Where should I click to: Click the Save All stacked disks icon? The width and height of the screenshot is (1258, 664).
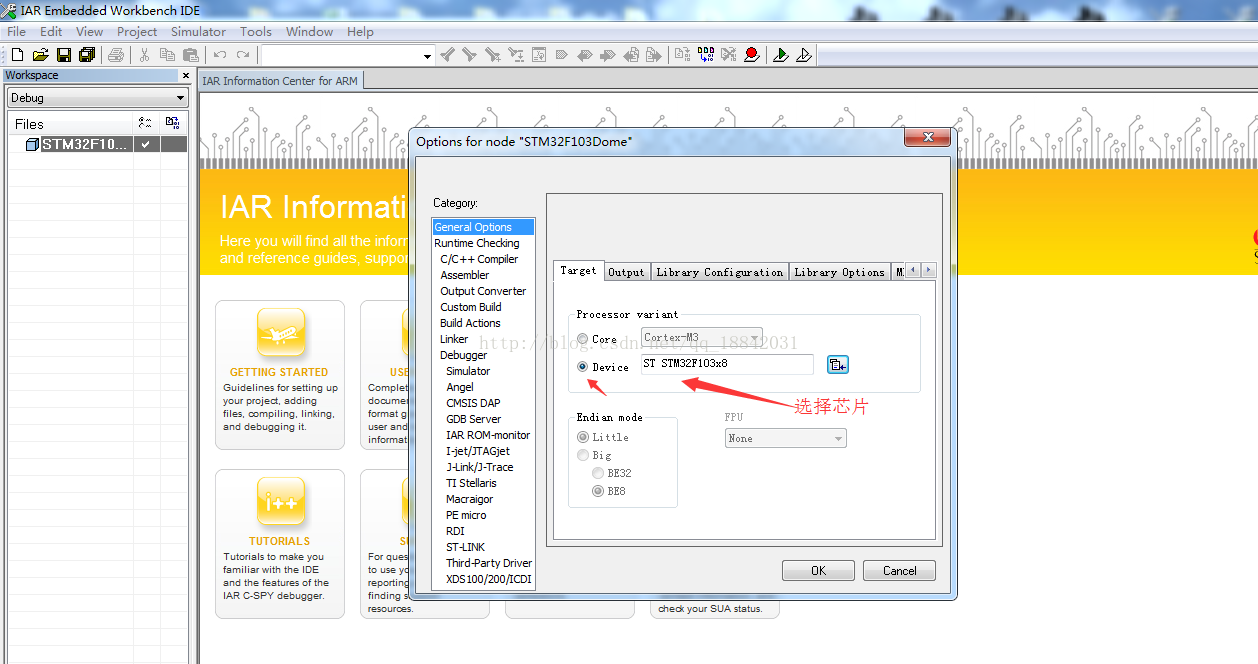pyautogui.click(x=87, y=55)
